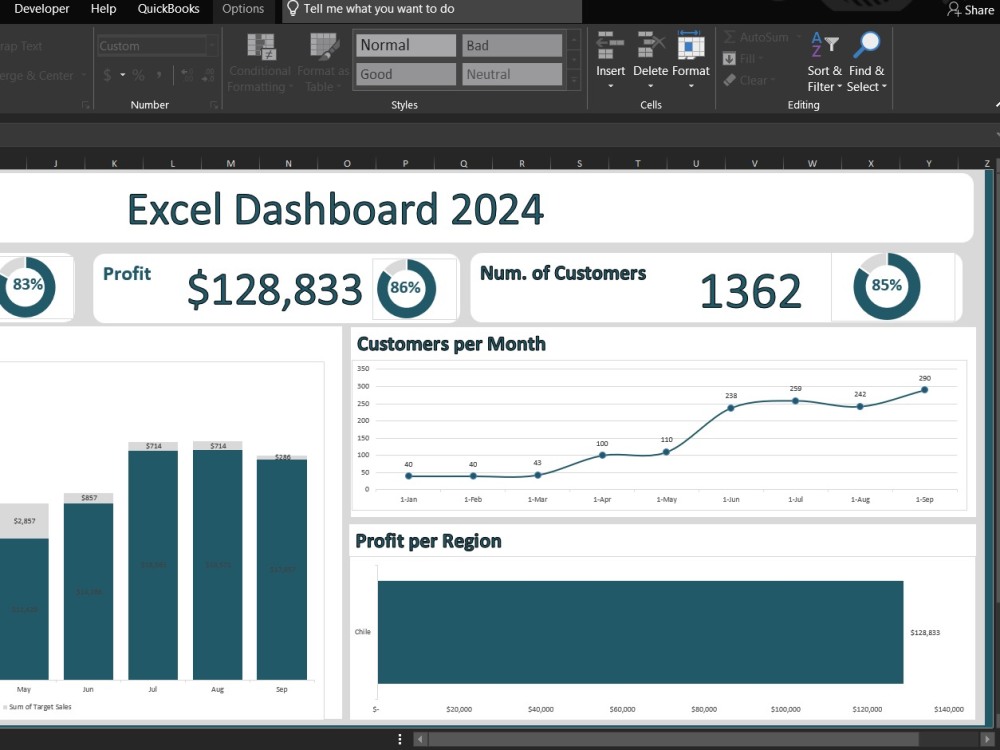The height and width of the screenshot is (750, 1000).
Task: Apply the Percent Style icon
Action: click(138, 74)
